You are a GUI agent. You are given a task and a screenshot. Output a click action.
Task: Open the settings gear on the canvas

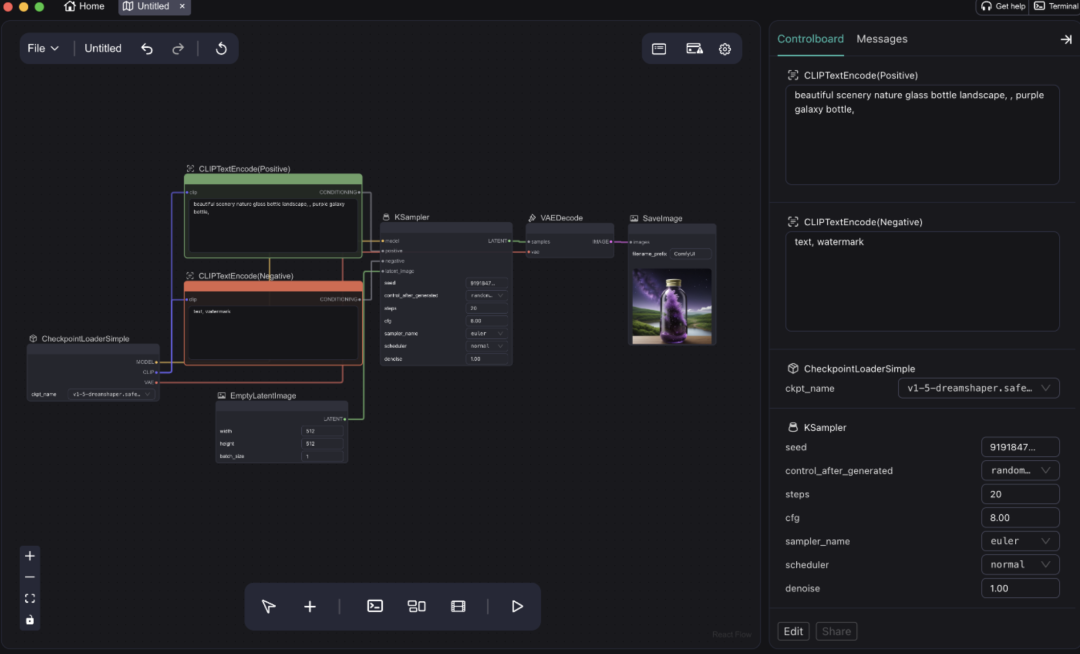(725, 48)
